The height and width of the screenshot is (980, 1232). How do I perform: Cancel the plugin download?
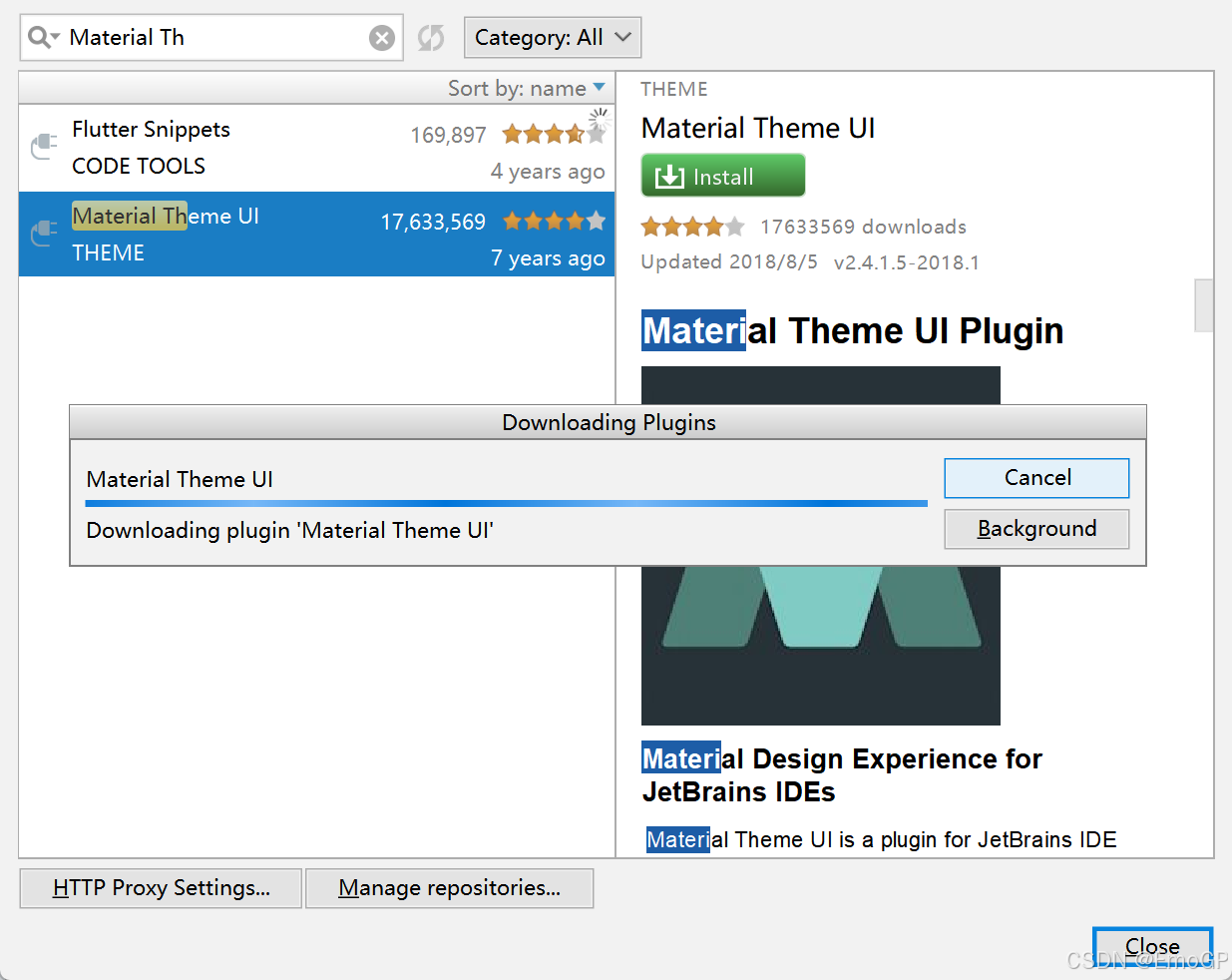pyautogui.click(x=1036, y=478)
